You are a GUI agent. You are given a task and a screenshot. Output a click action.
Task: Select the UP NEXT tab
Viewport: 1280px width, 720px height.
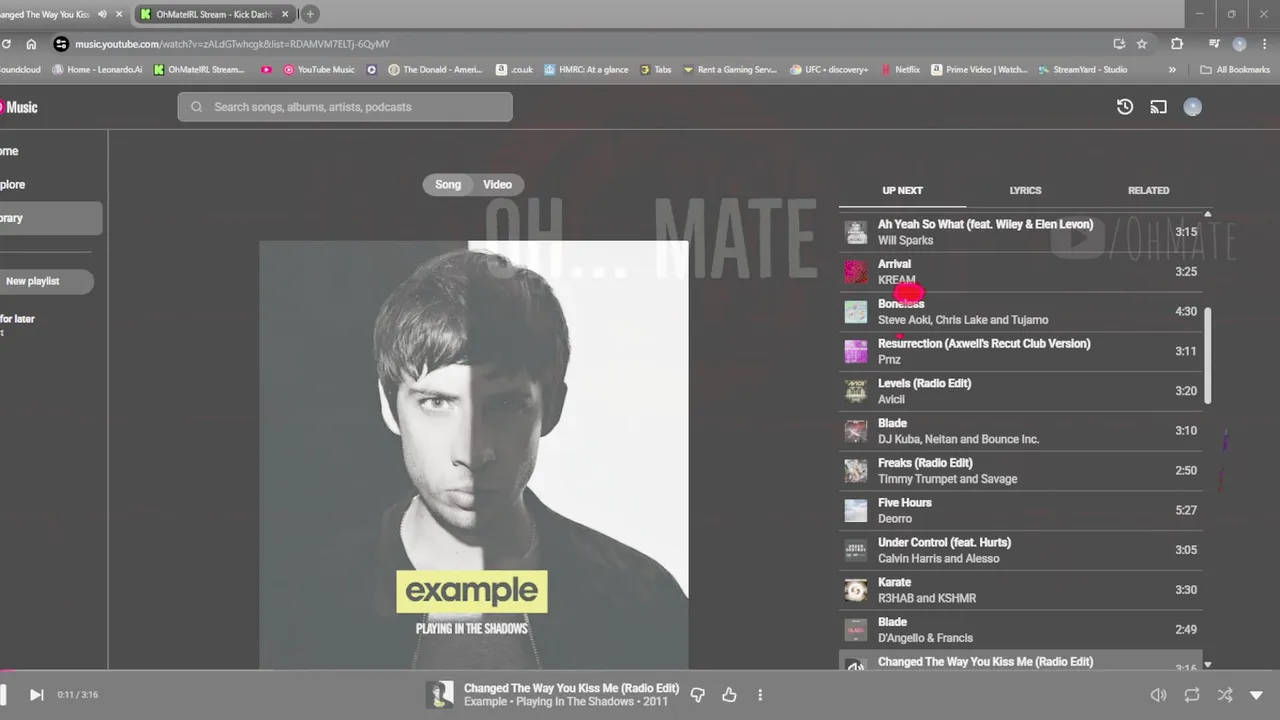(x=902, y=190)
